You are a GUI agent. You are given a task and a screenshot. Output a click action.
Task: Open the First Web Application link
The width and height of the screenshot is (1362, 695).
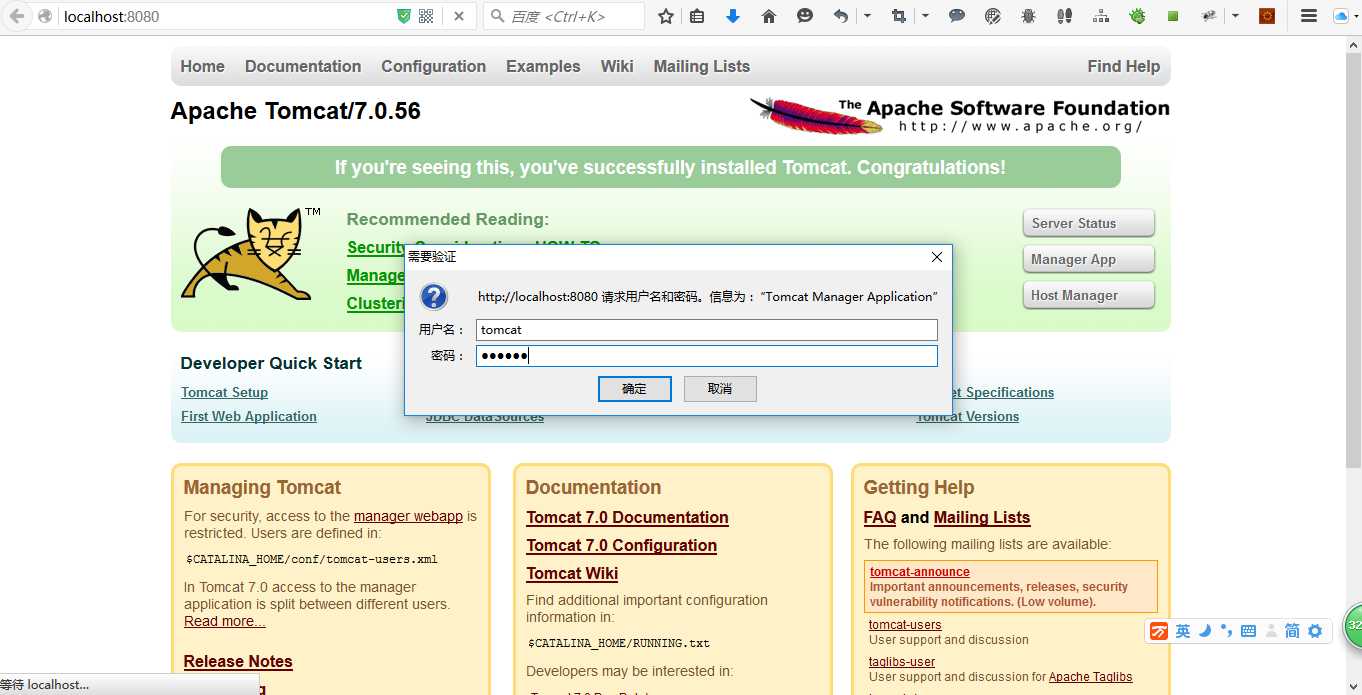(249, 416)
